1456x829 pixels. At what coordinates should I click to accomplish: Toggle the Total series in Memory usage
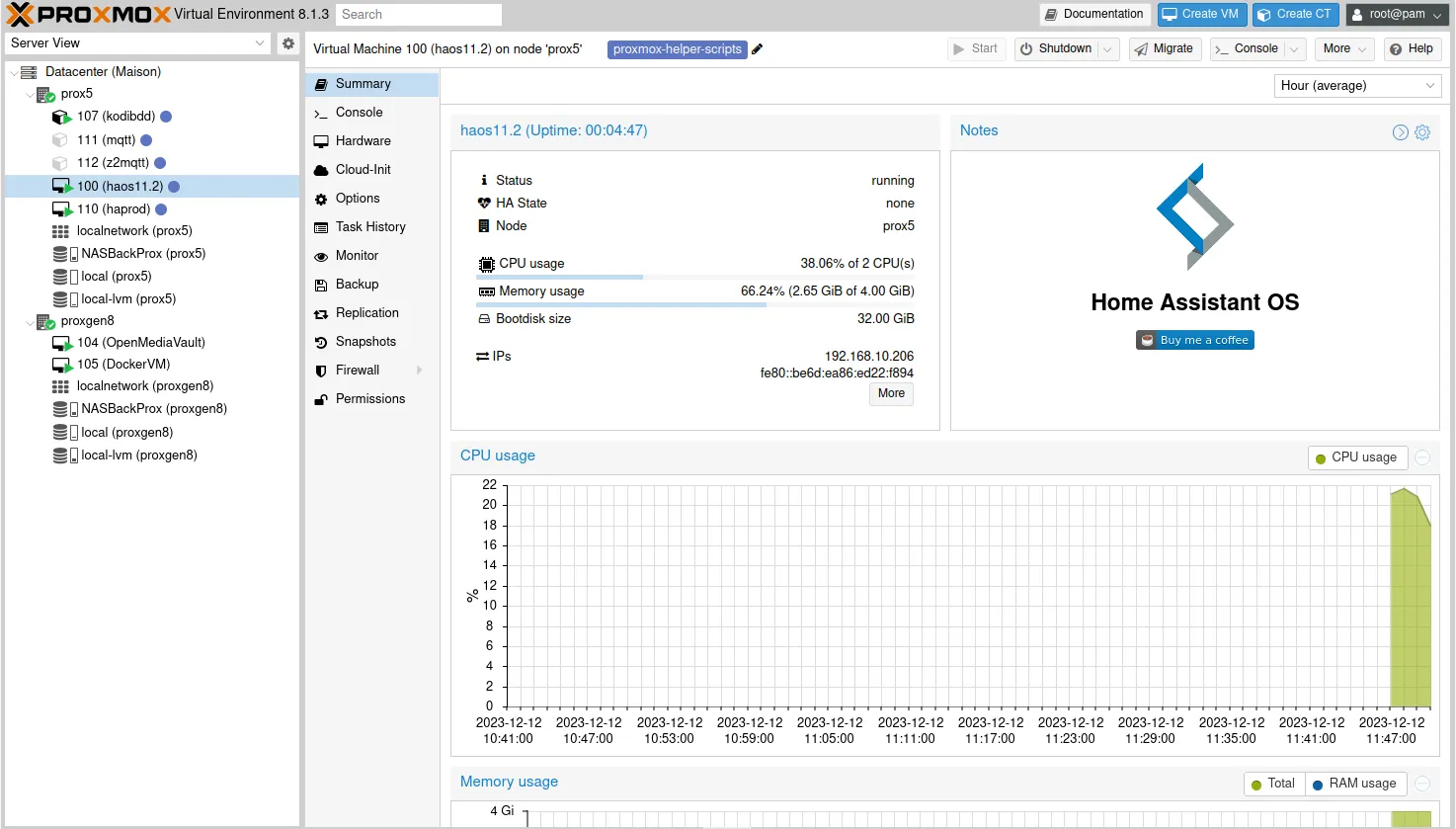1273,783
